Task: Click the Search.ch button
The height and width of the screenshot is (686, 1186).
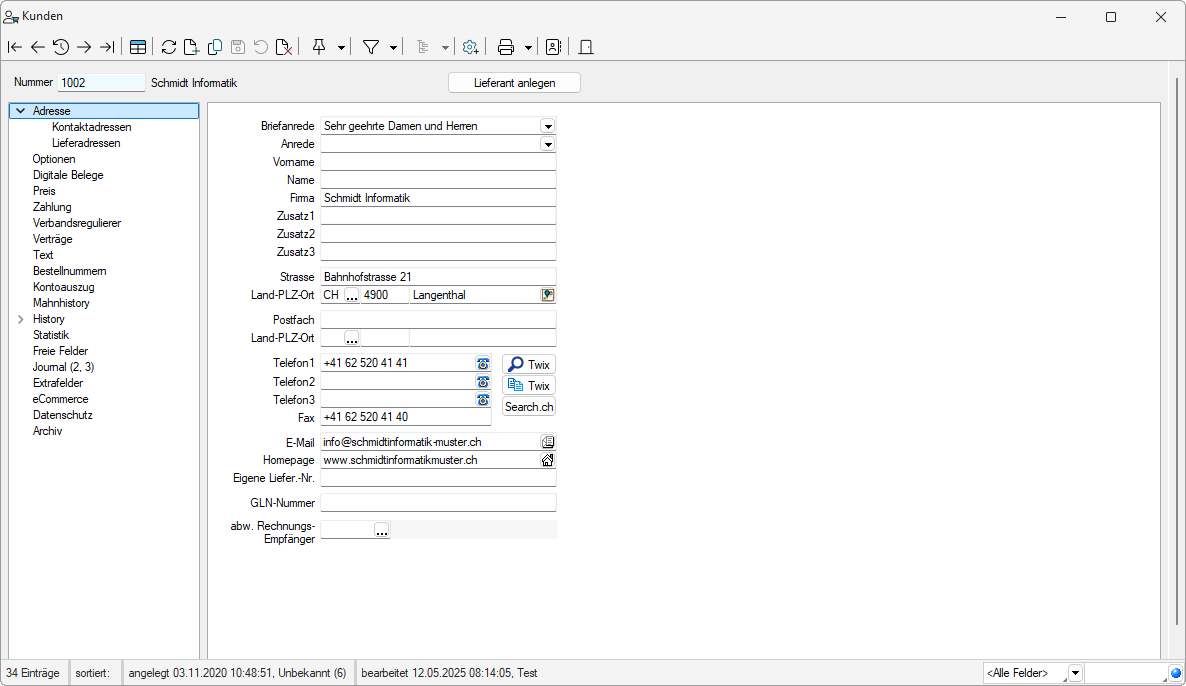Action: pos(529,407)
